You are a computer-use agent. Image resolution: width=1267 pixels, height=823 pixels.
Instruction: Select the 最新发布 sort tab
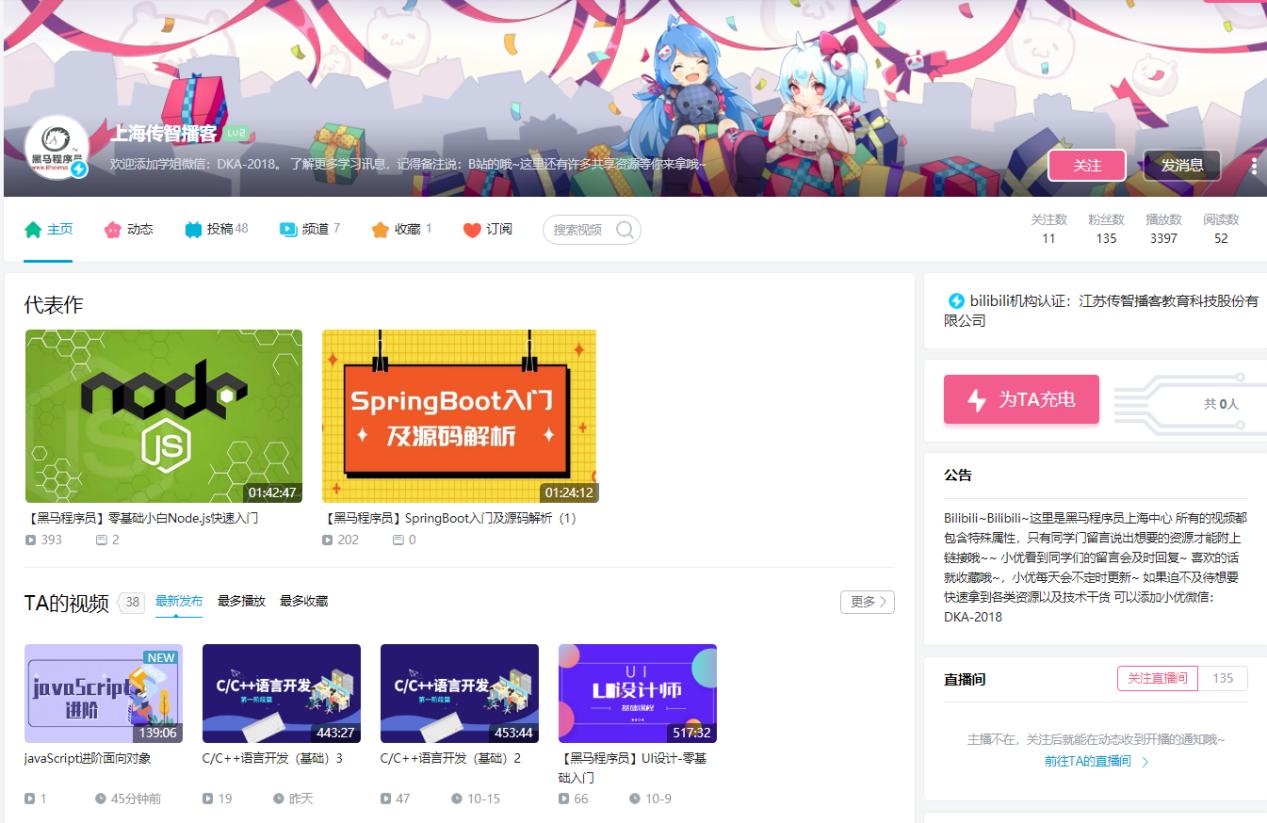pyautogui.click(x=179, y=601)
